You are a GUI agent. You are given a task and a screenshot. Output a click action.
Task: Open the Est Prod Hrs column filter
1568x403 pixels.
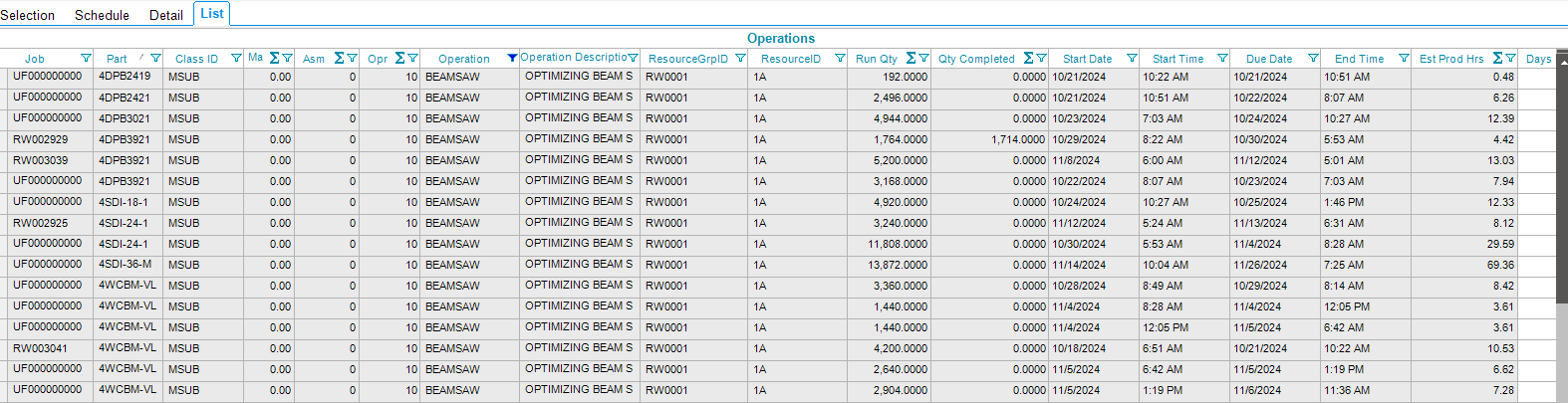pyautogui.click(x=1510, y=59)
